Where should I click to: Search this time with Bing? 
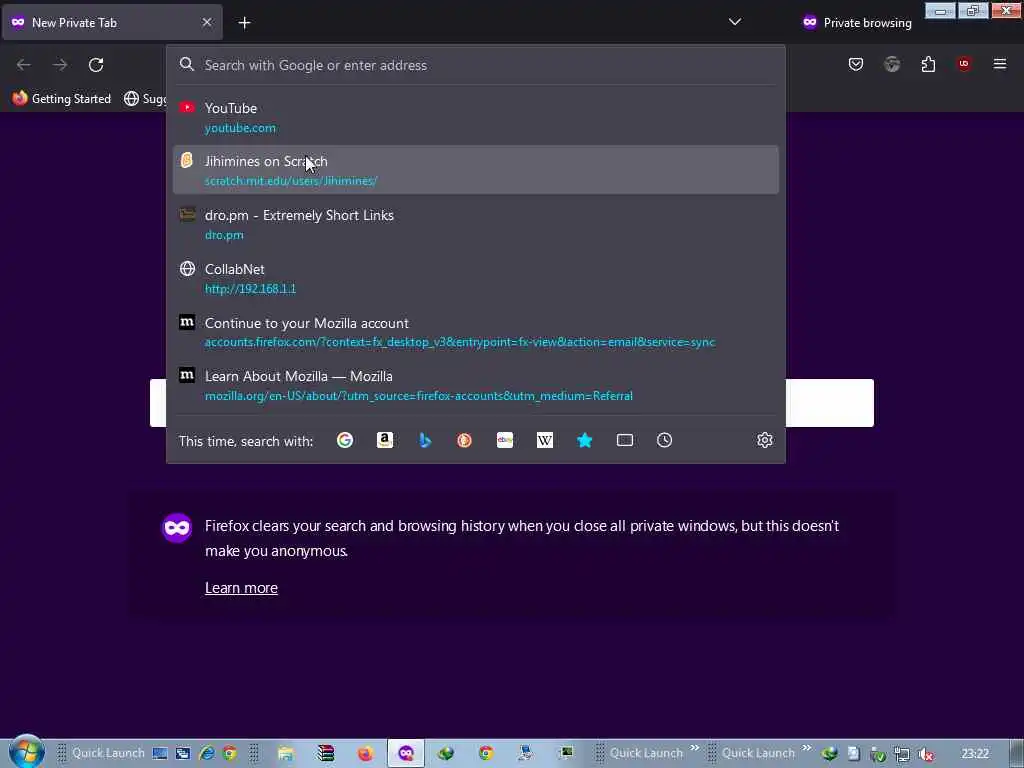pos(424,440)
